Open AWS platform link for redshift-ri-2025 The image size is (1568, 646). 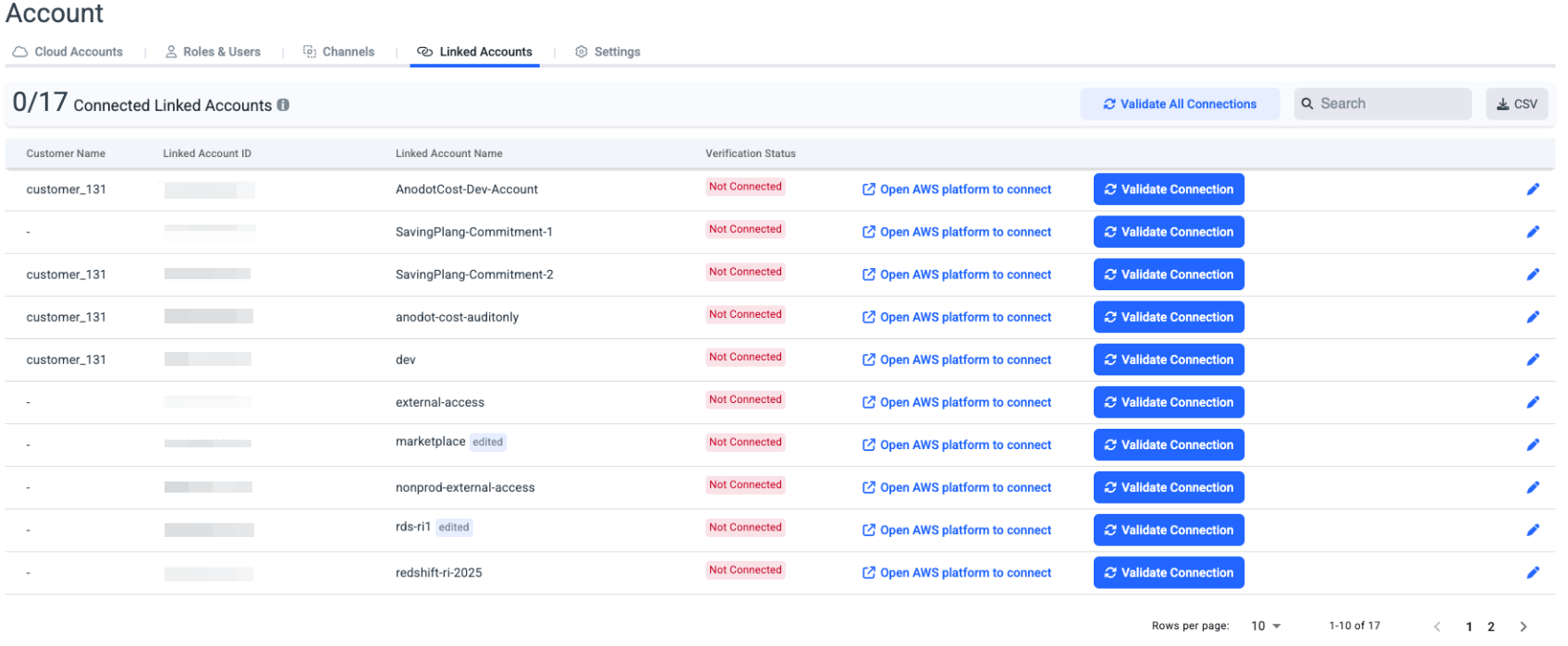(x=957, y=572)
